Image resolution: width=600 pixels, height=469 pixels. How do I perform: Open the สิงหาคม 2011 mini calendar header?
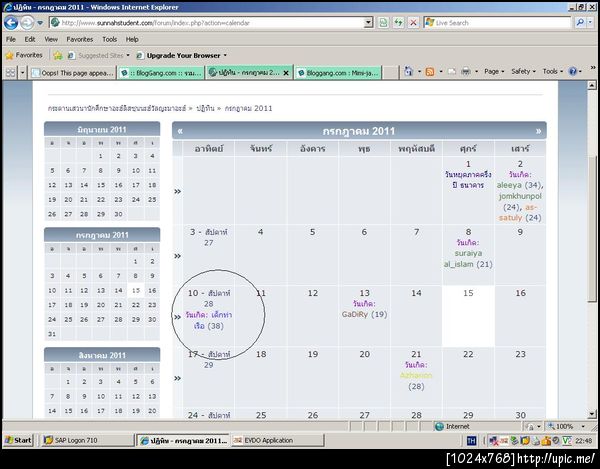coord(102,355)
